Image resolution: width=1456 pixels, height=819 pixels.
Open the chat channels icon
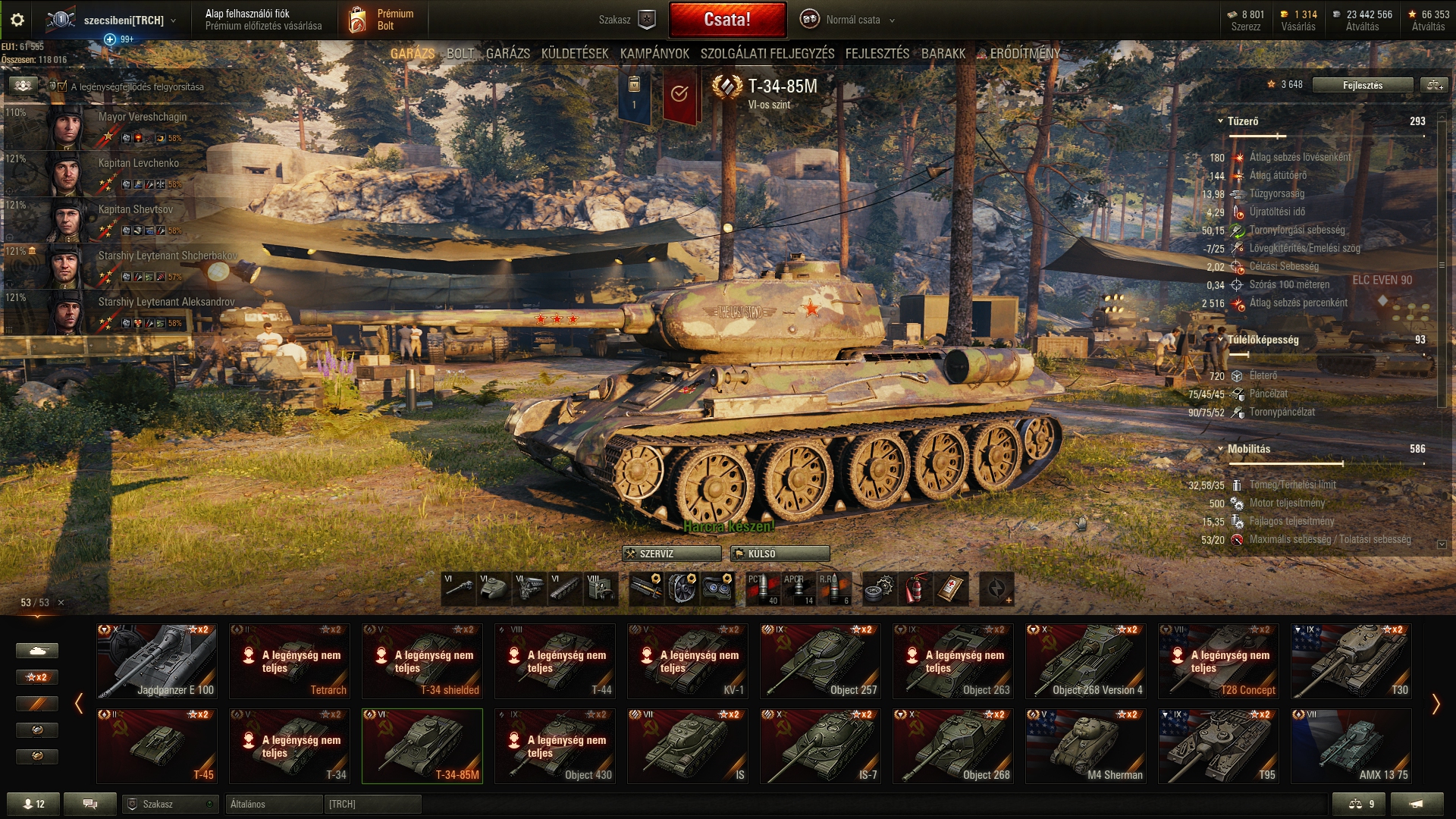pyautogui.click(x=90, y=804)
